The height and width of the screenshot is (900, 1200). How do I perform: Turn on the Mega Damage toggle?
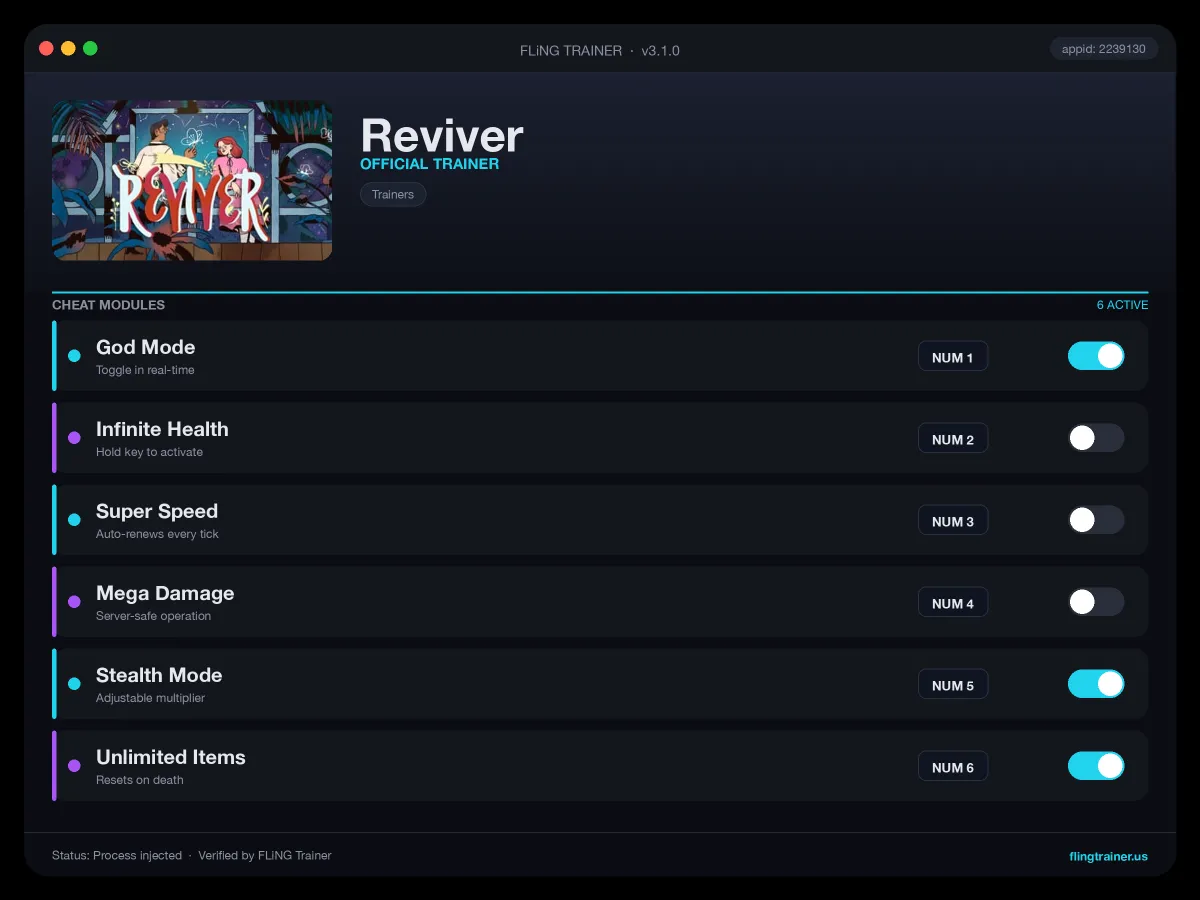pyautogui.click(x=1096, y=602)
